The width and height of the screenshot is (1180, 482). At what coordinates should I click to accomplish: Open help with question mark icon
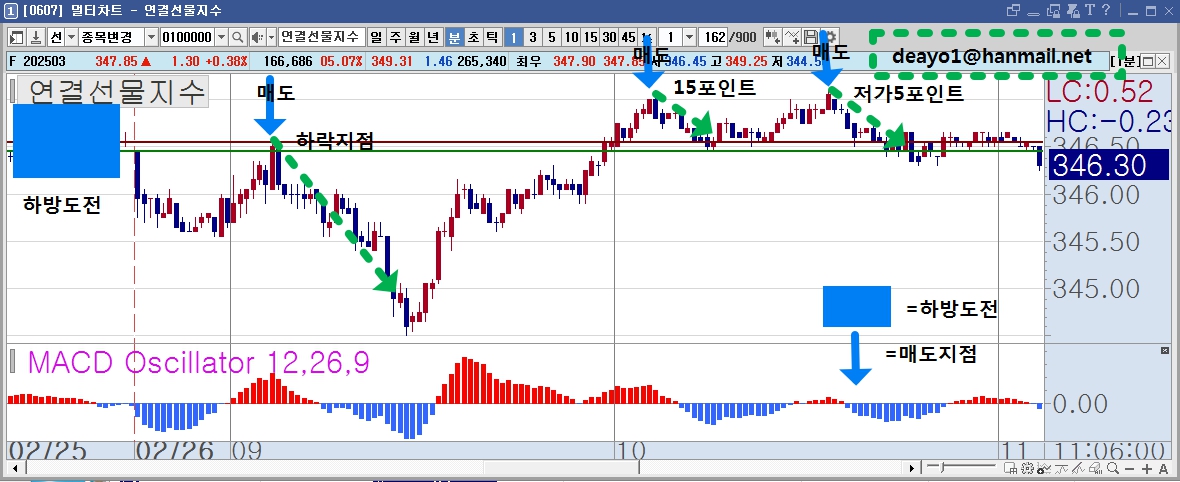coord(1105,10)
